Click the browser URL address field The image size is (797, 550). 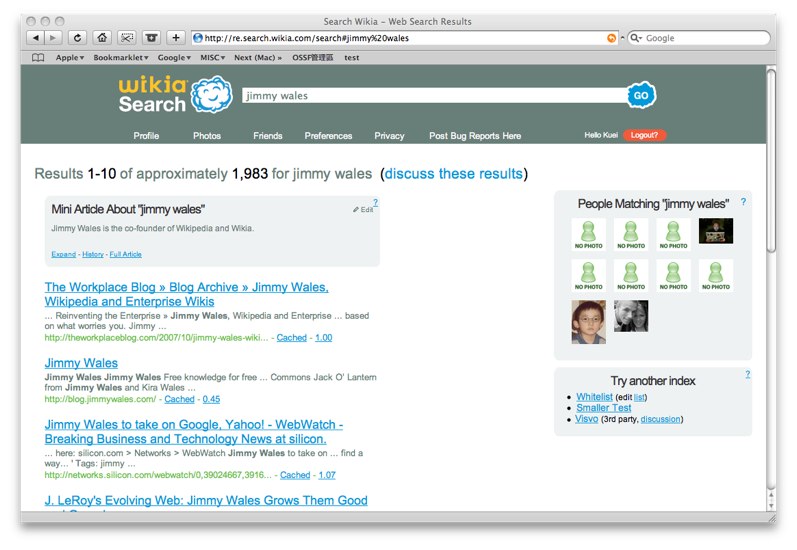point(404,38)
